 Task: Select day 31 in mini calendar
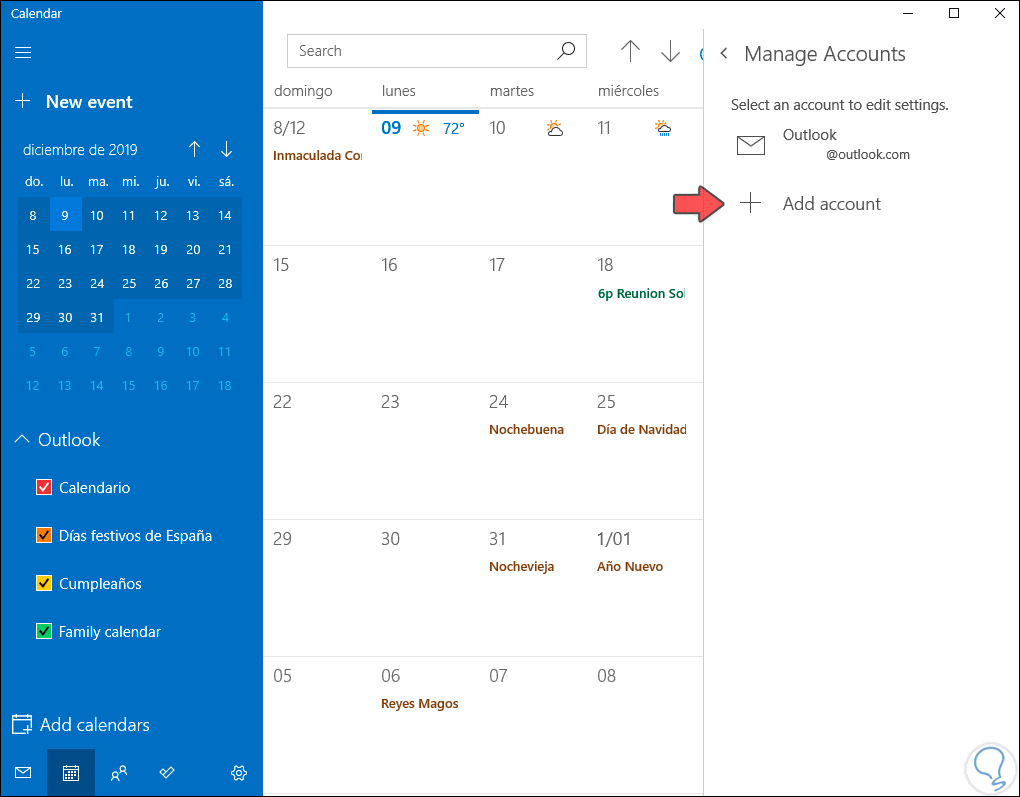pyautogui.click(x=97, y=317)
